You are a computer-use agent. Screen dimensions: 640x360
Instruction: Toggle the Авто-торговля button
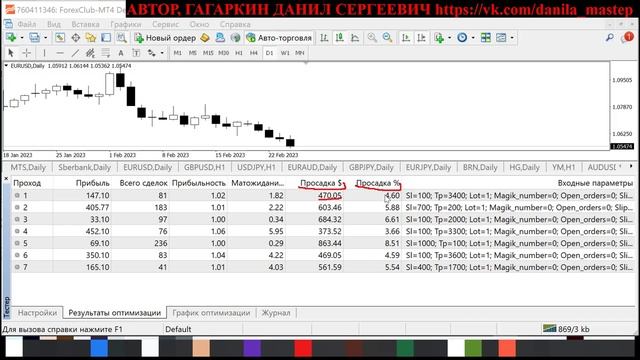point(280,38)
